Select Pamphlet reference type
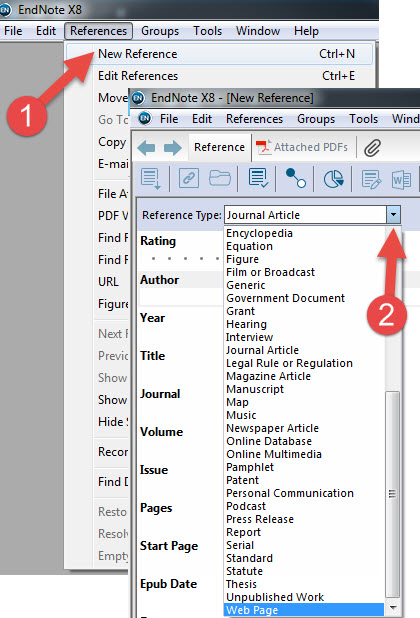420x618 pixels. 250,467
